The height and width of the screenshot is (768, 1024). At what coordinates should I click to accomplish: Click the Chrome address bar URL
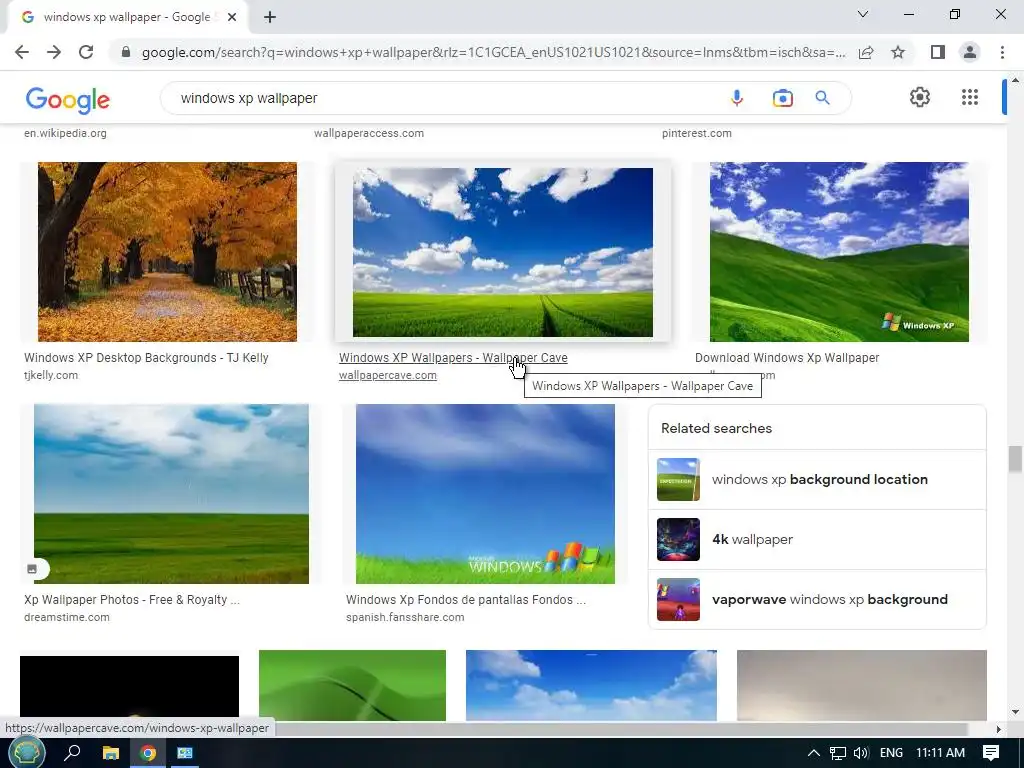click(x=493, y=52)
